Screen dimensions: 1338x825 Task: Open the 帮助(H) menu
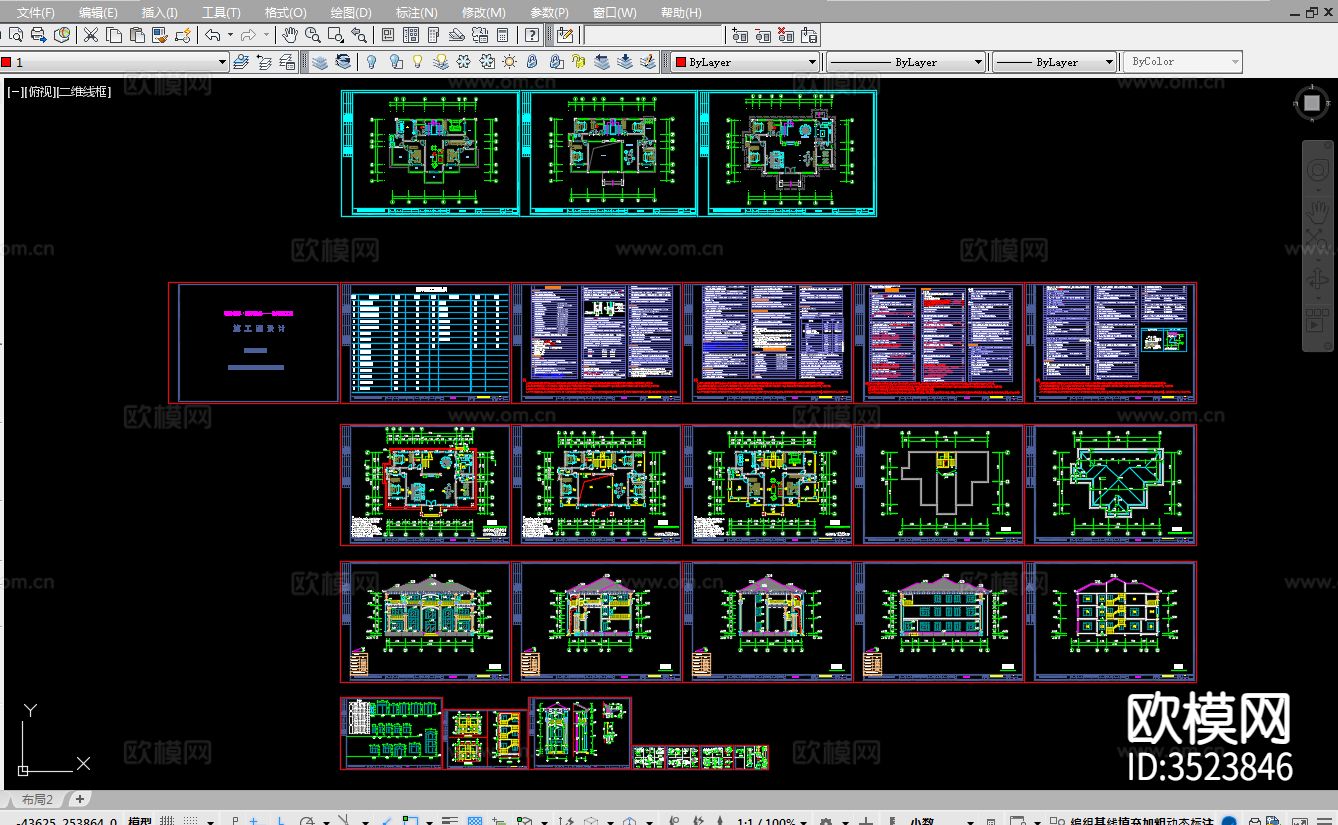coord(681,12)
